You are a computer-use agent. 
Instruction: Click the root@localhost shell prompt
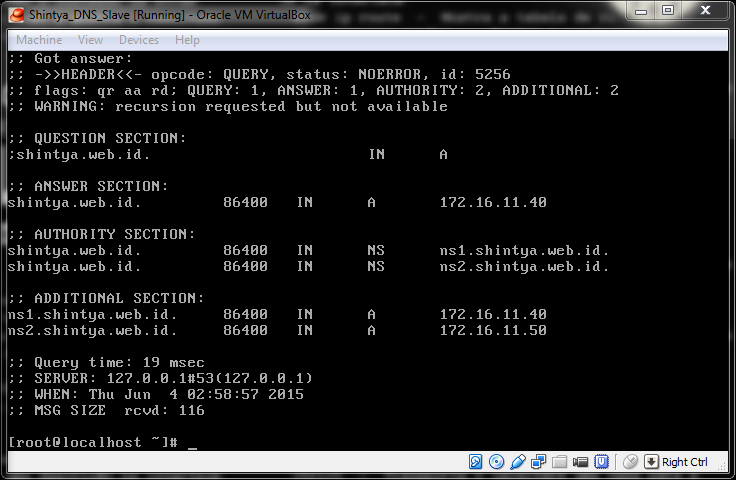click(x=93, y=442)
